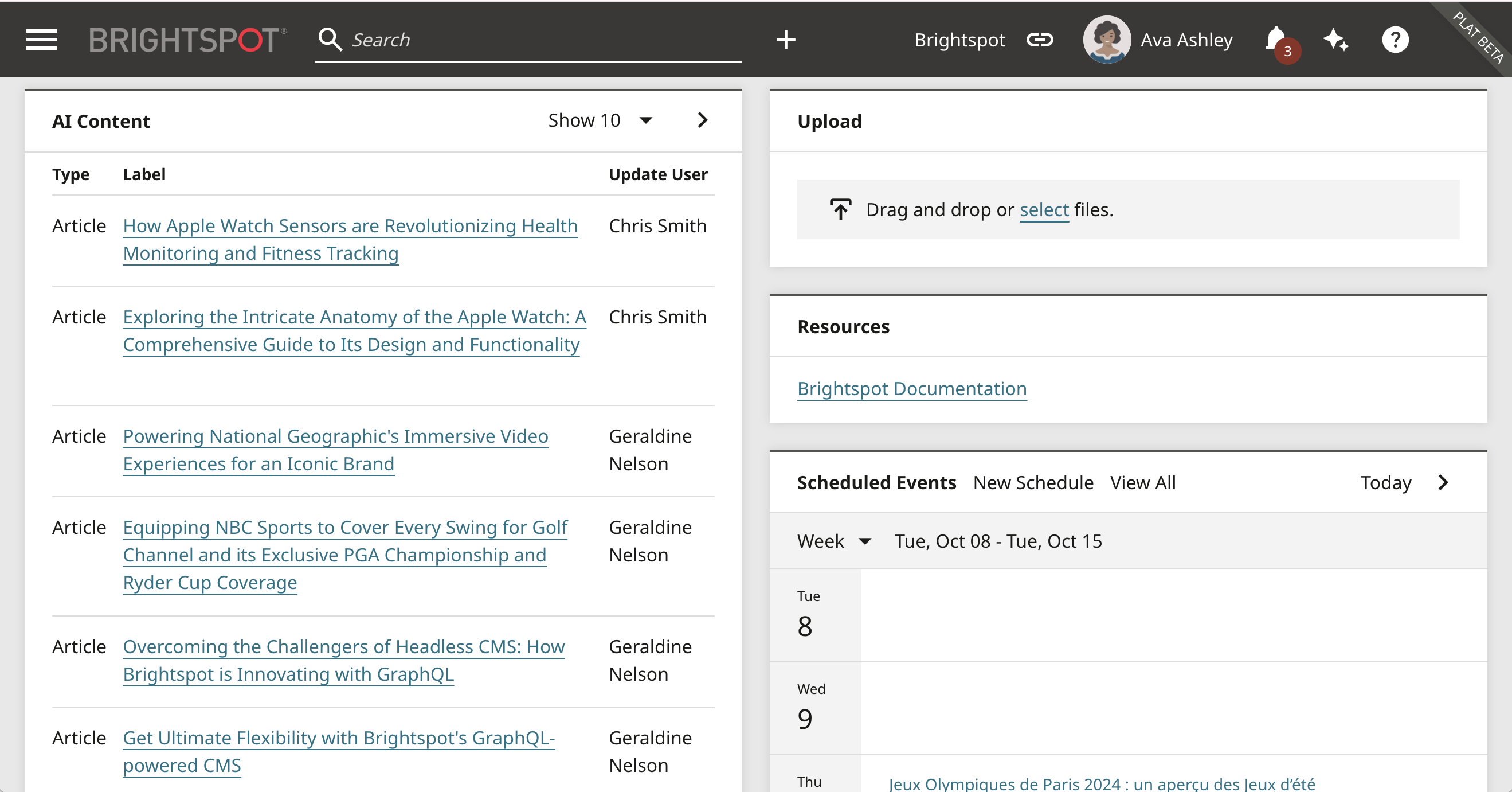The height and width of the screenshot is (792, 1512).
Task: Open the Ultimate Flexibility GraphQL article
Action: pos(339,751)
